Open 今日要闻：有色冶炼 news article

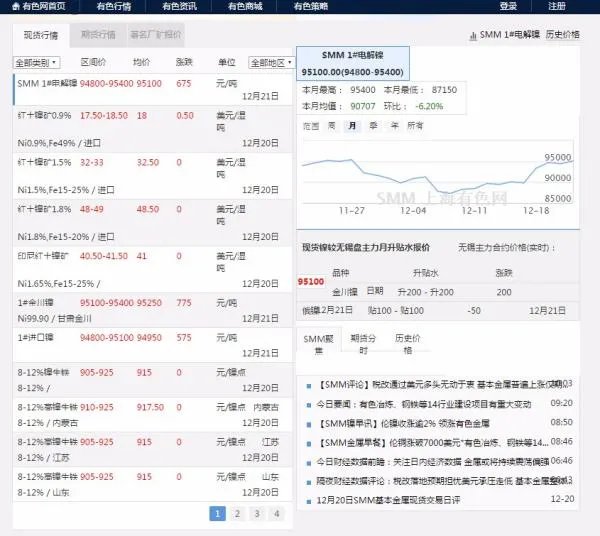coord(424,404)
